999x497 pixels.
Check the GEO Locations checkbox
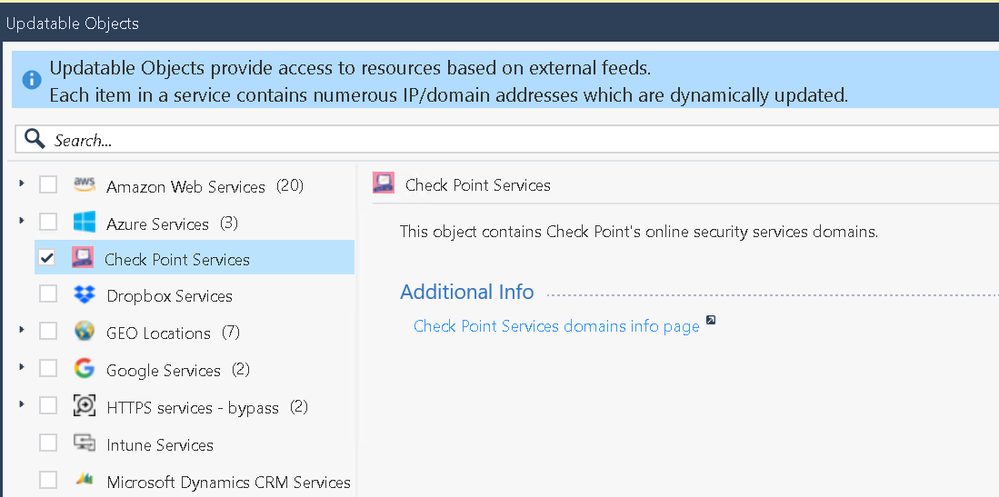48,331
